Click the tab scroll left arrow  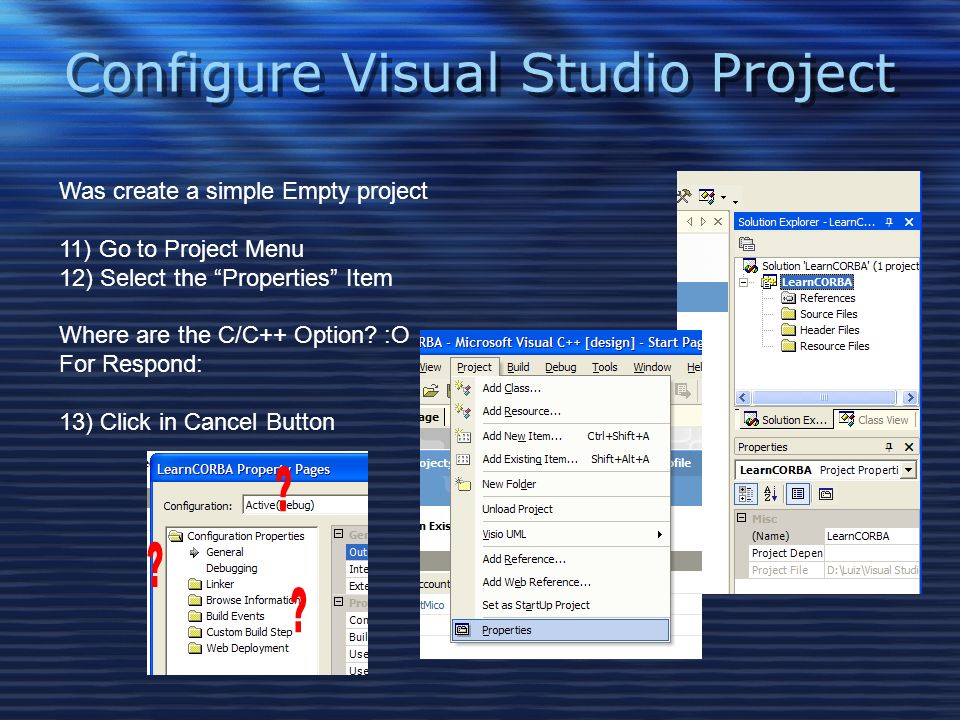[x=689, y=222]
